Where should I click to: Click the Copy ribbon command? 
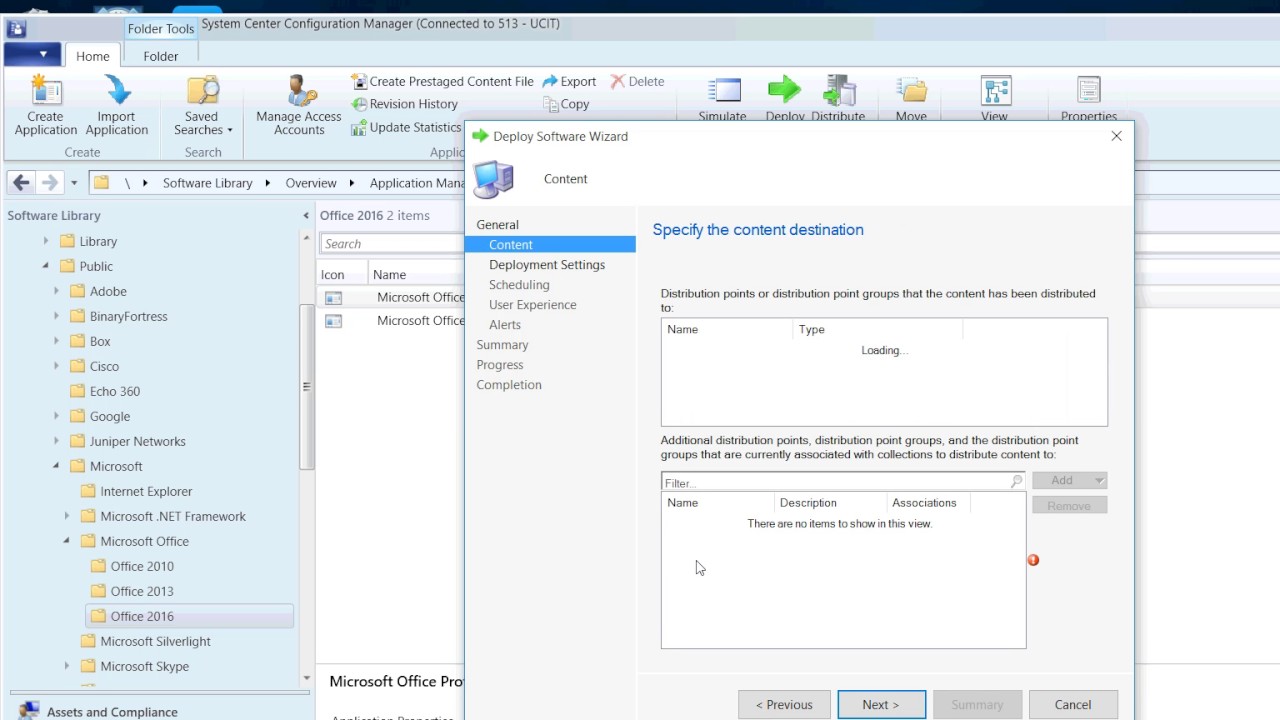click(566, 104)
